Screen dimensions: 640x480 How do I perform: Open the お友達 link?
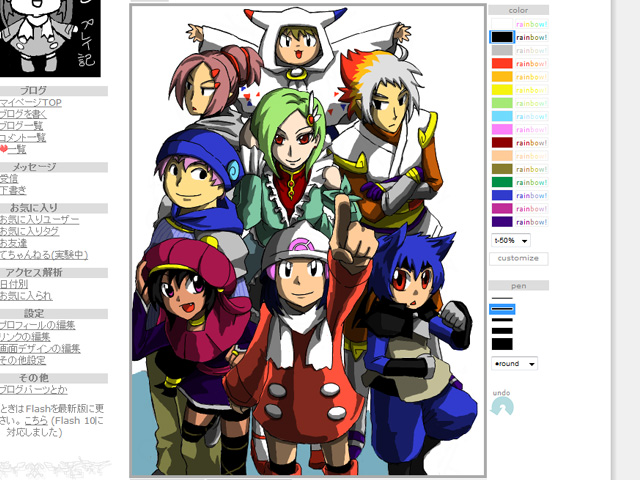point(13,243)
